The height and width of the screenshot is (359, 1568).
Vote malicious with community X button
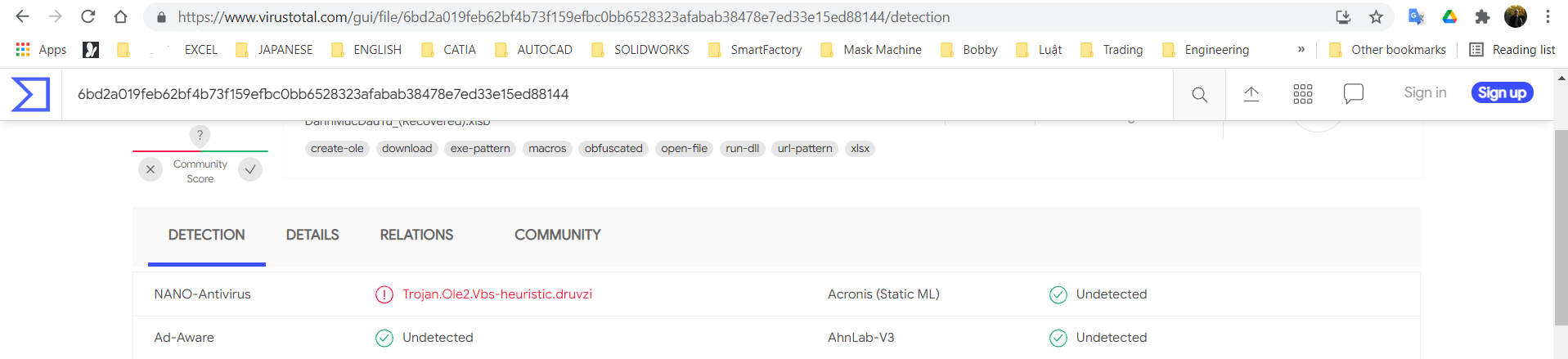pos(151,169)
